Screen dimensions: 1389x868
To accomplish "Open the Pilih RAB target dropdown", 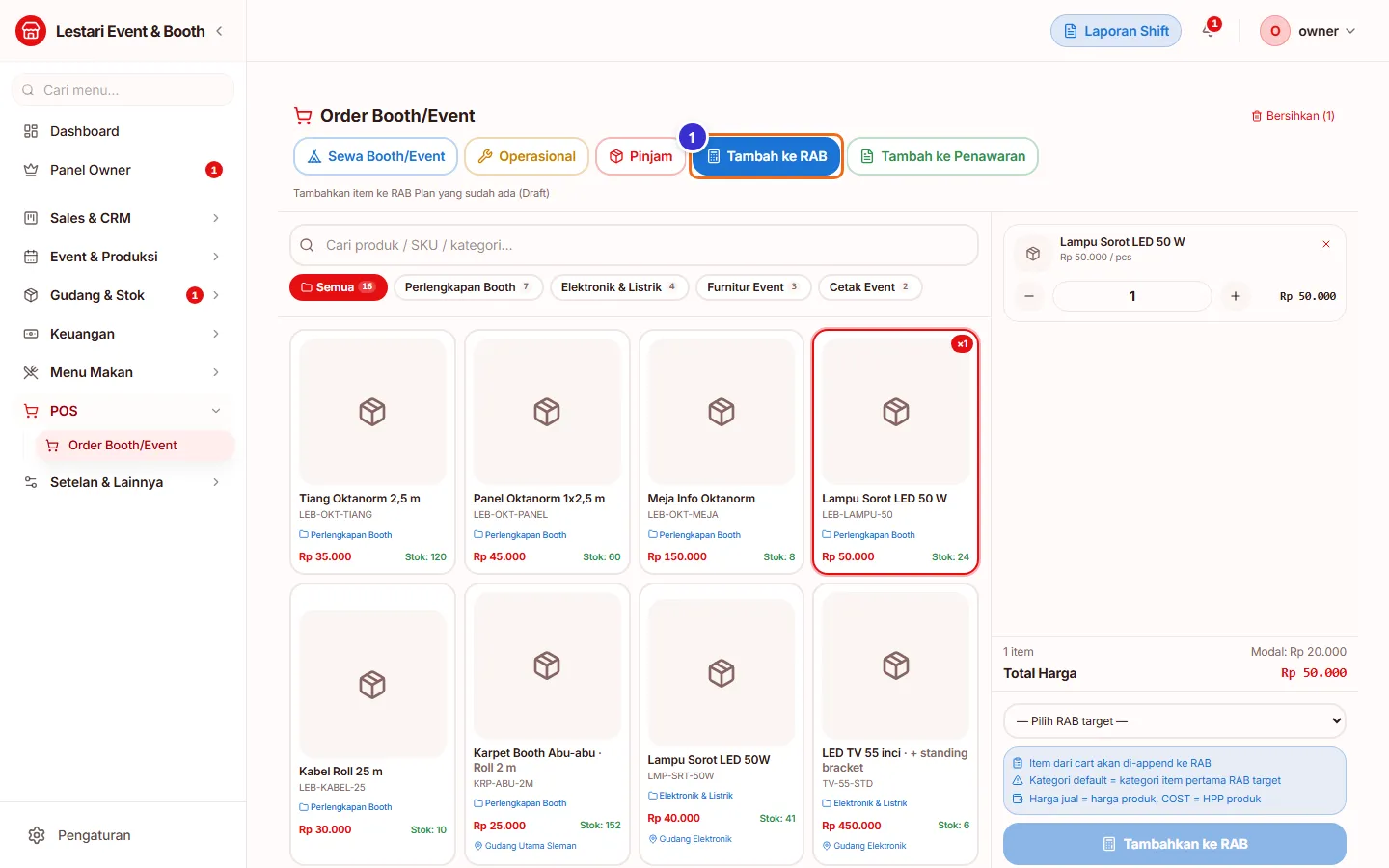I will [1175, 721].
